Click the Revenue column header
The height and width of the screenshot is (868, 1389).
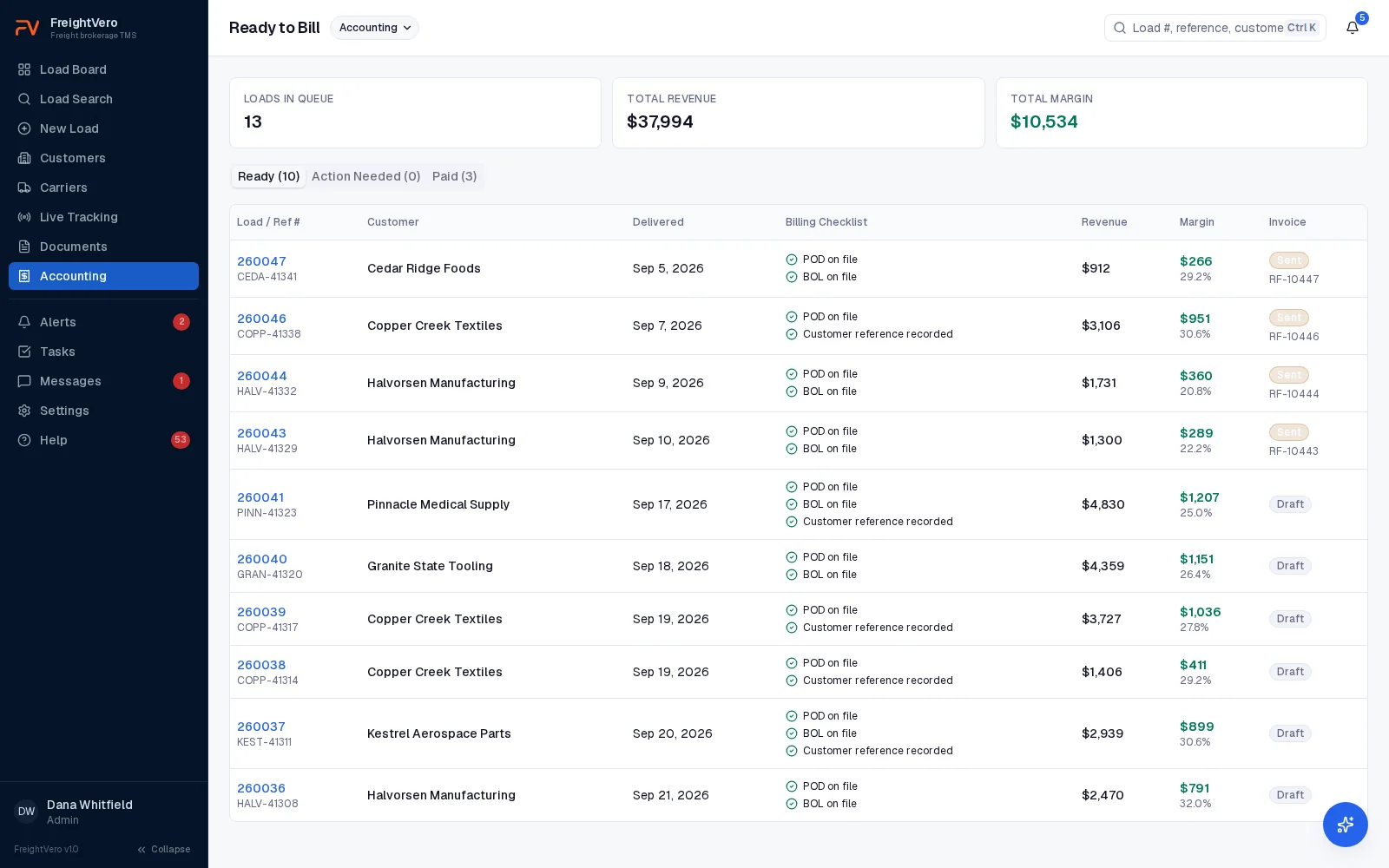pyautogui.click(x=1104, y=222)
